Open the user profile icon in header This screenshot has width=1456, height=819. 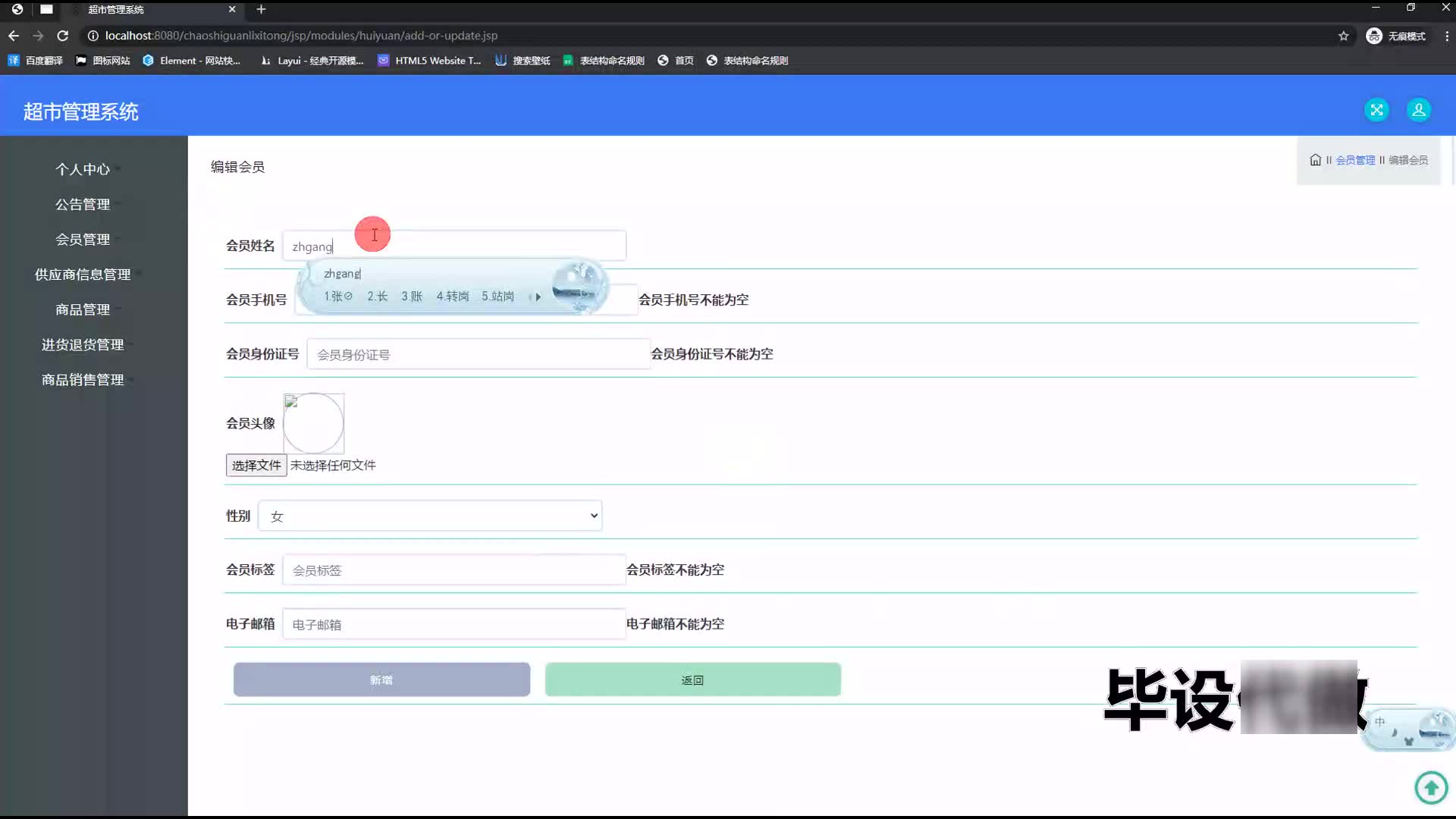click(1418, 110)
